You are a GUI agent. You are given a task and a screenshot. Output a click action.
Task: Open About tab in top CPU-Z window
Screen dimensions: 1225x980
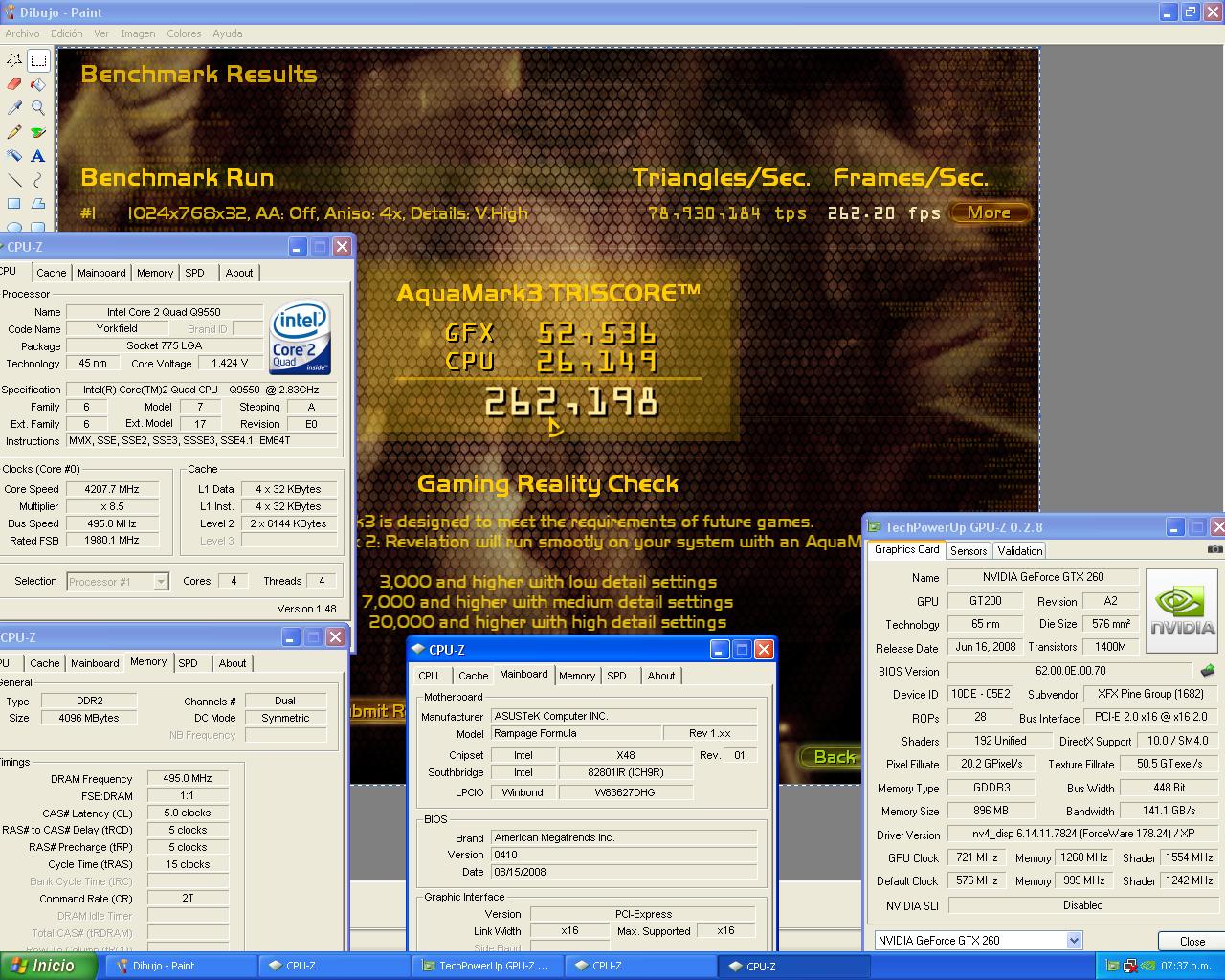pos(239,273)
